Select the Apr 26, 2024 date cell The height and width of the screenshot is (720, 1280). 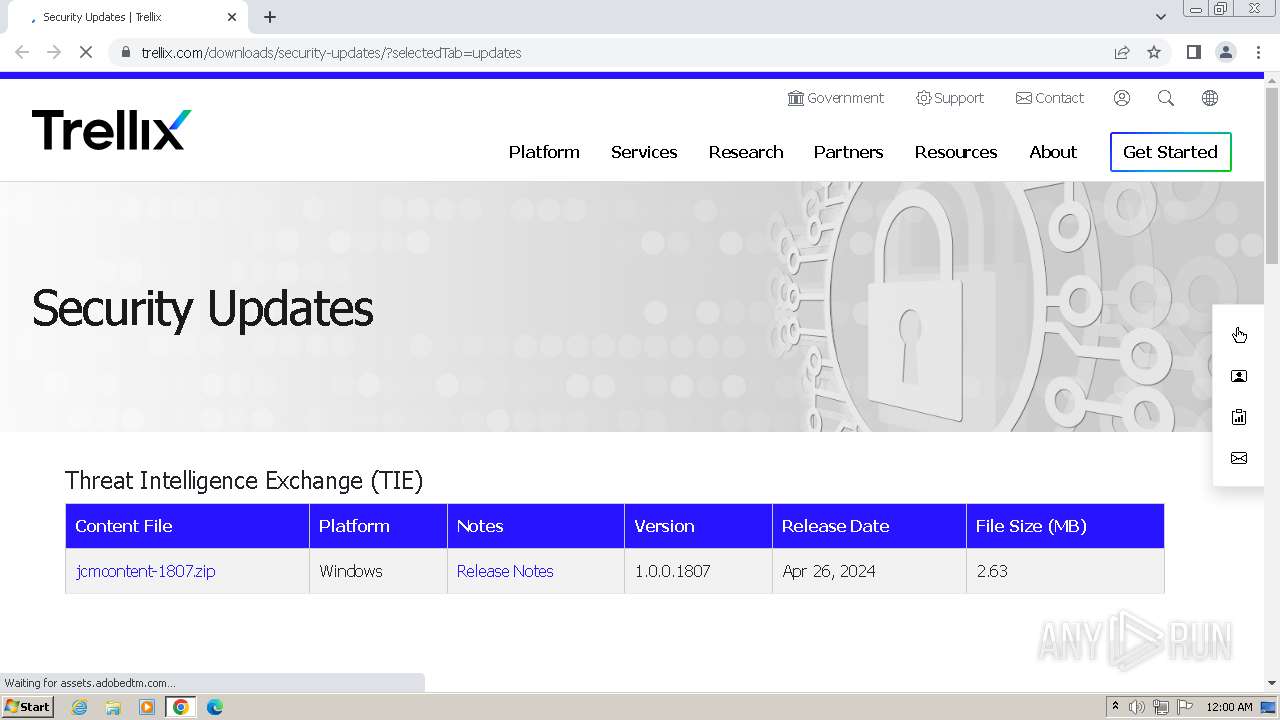tap(869, 571)
